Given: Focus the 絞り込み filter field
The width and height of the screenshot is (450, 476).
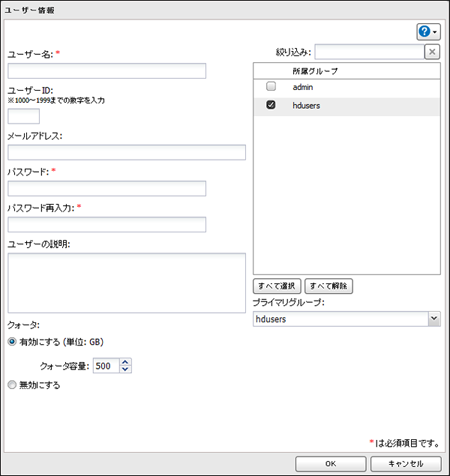Looking at the screenshot, I should point(369,52).
